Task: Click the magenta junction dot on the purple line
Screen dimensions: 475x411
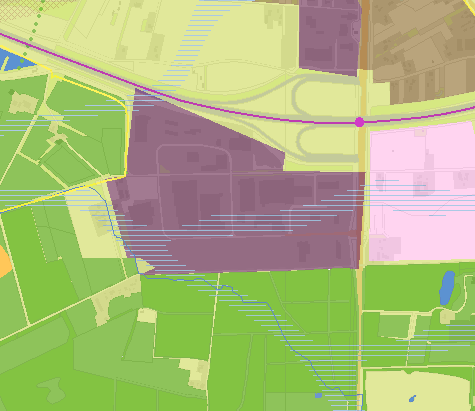Action: tap(359, 122)
